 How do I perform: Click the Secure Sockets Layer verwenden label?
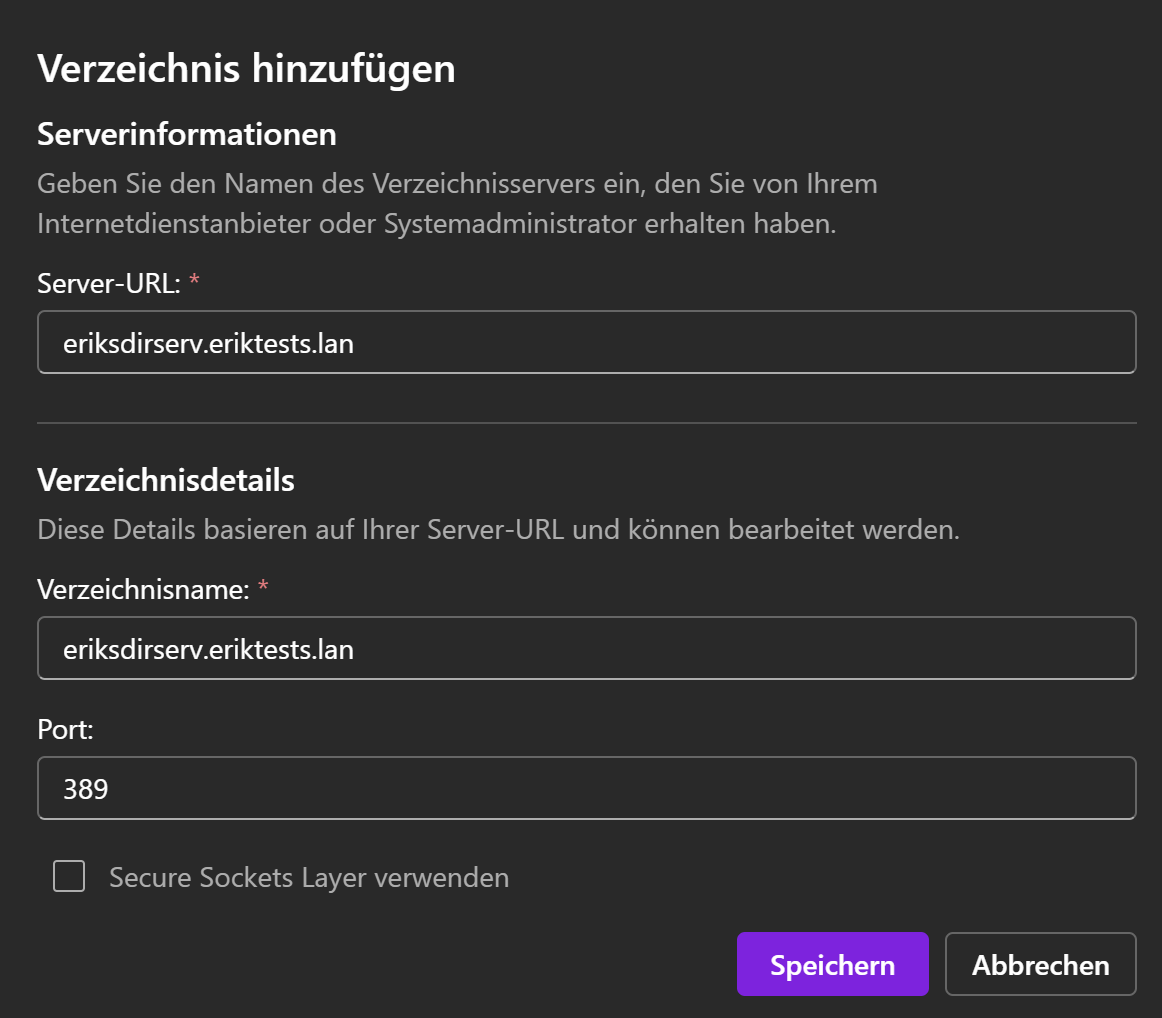309,877
